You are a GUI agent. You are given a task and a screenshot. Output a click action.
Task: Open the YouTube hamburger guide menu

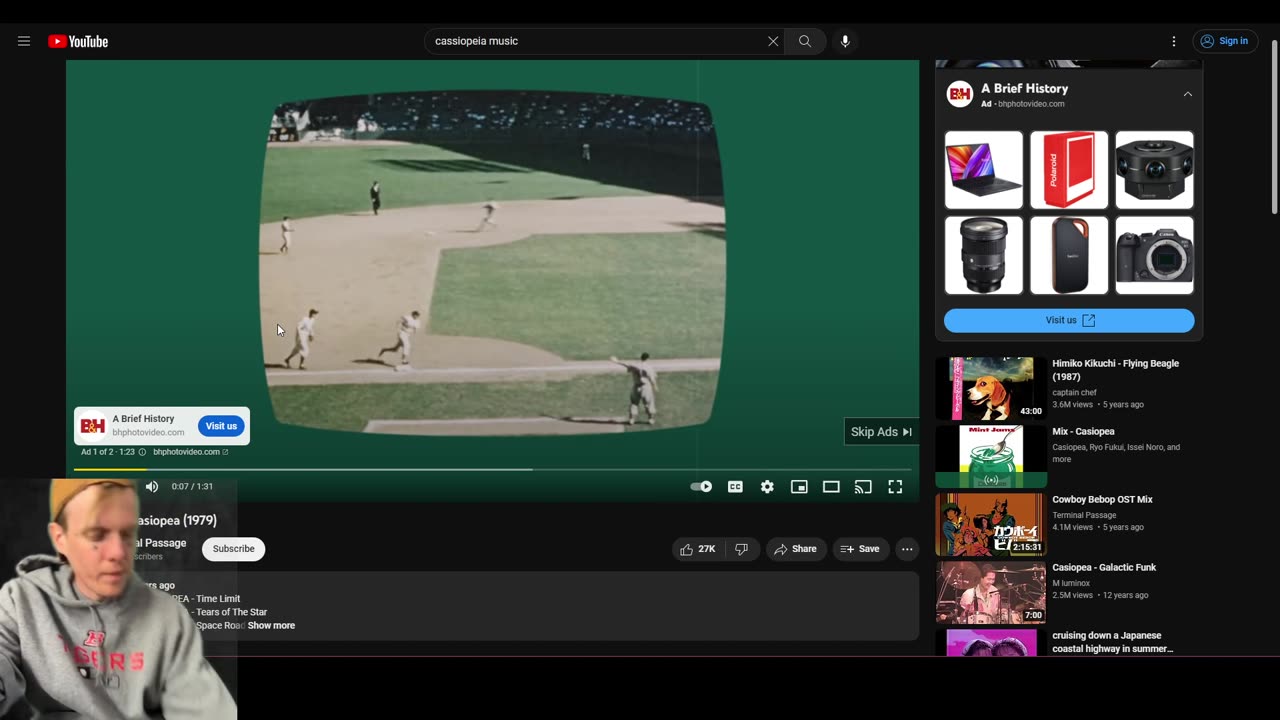[24, 41]
